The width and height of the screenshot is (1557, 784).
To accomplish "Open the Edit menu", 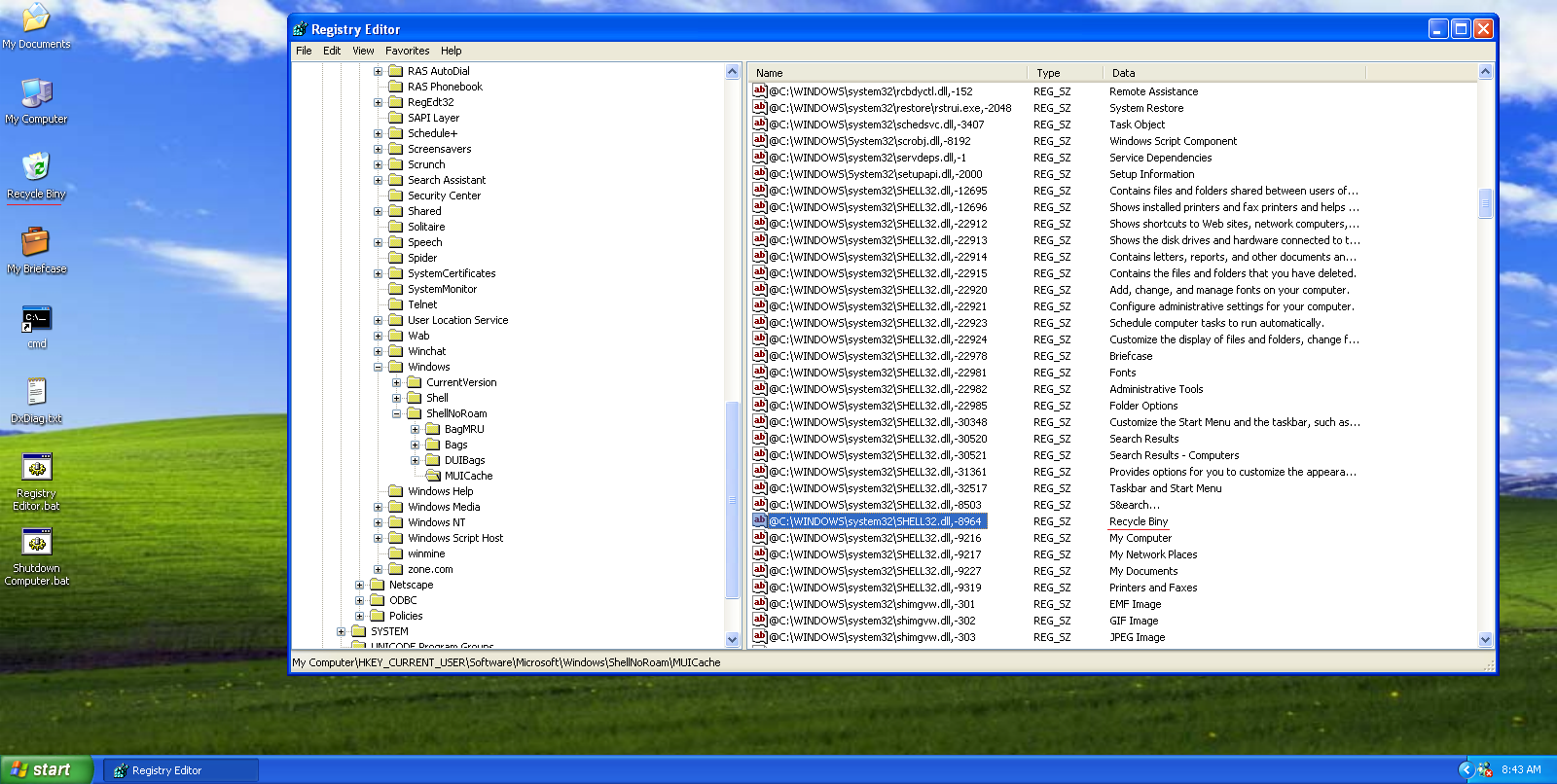I will [332, 51].
